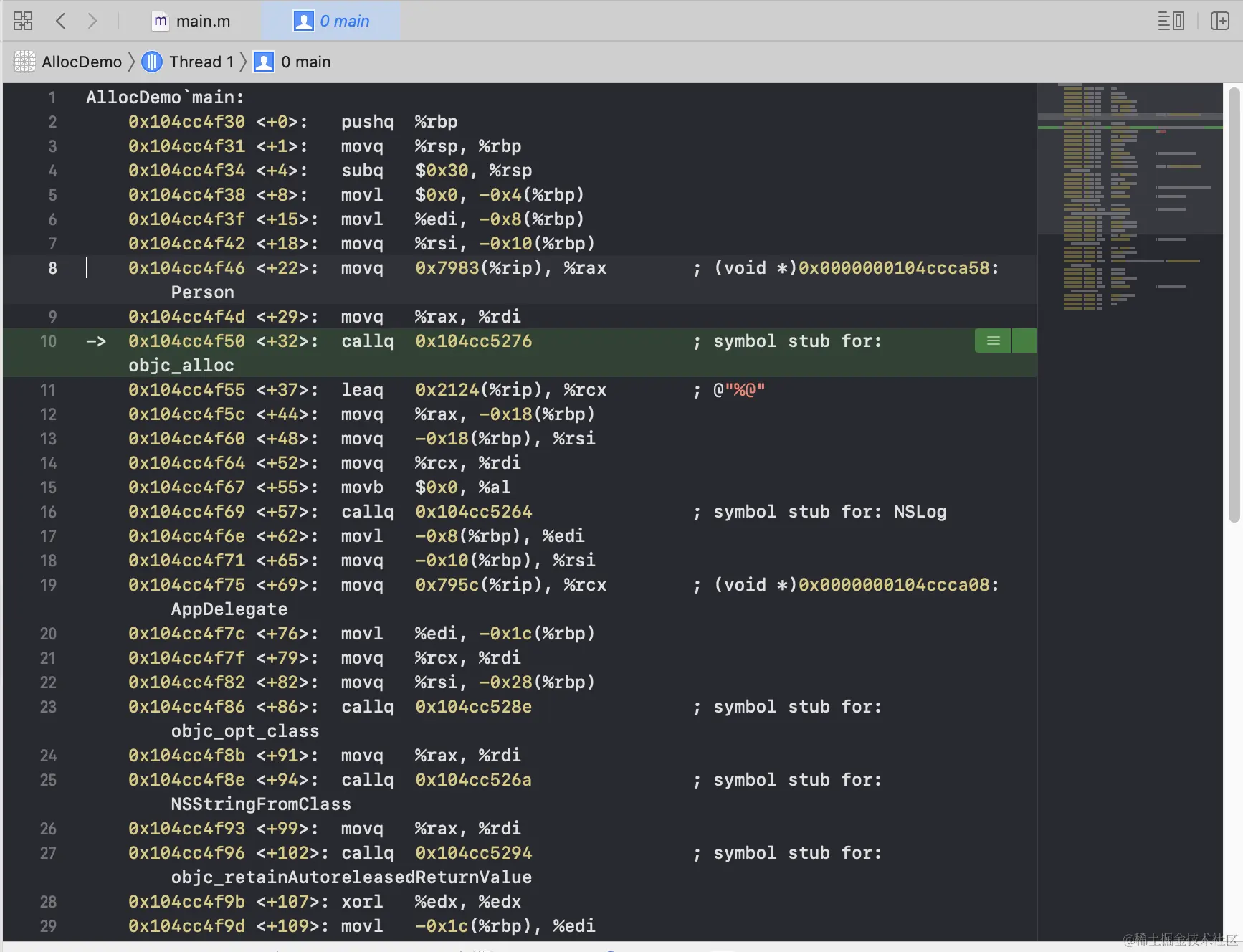Image resolution: width=1243 pixels, height=952 pixels.
Task: Click line number 29 in the gutter
Action: click(x=48, y=926)
